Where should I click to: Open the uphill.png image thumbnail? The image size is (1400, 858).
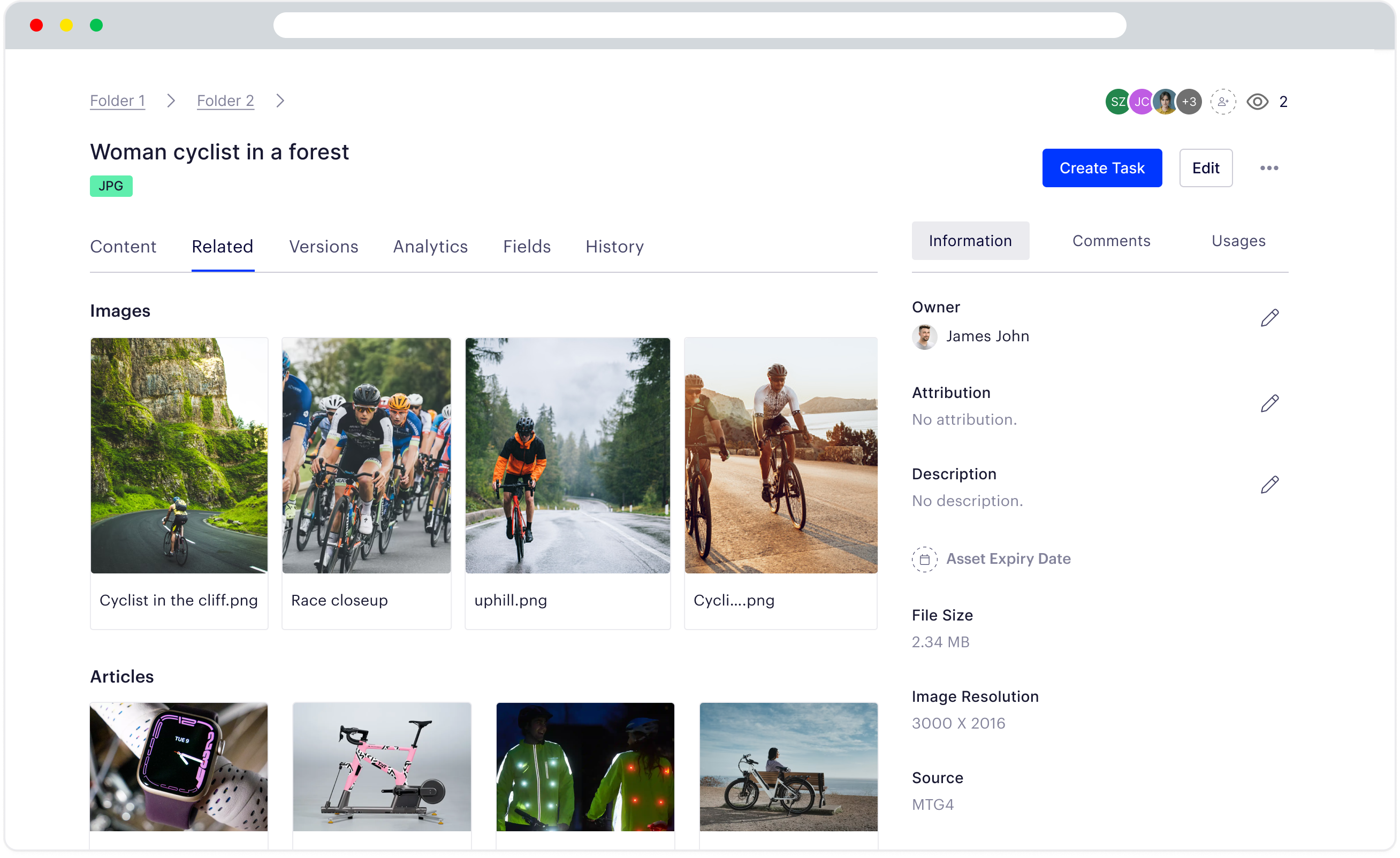coord(568,455)
